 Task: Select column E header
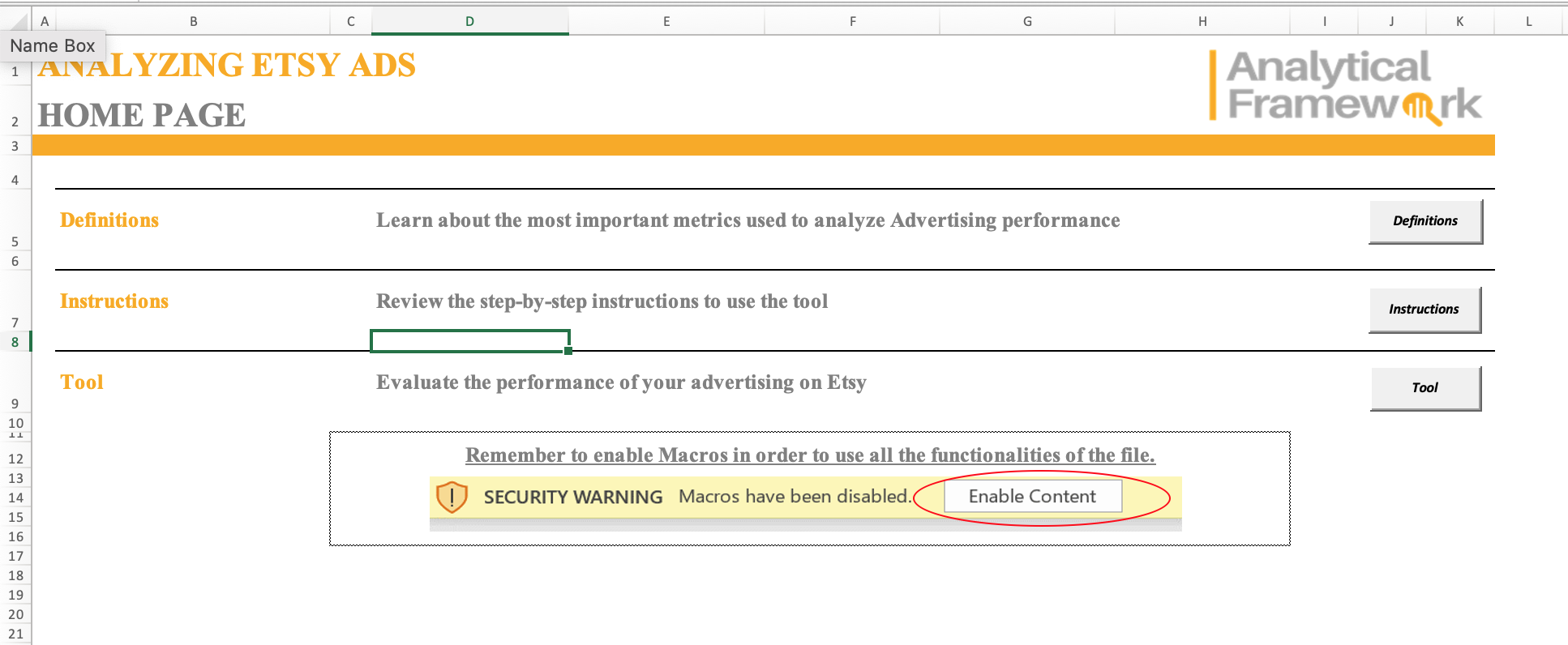666,22
